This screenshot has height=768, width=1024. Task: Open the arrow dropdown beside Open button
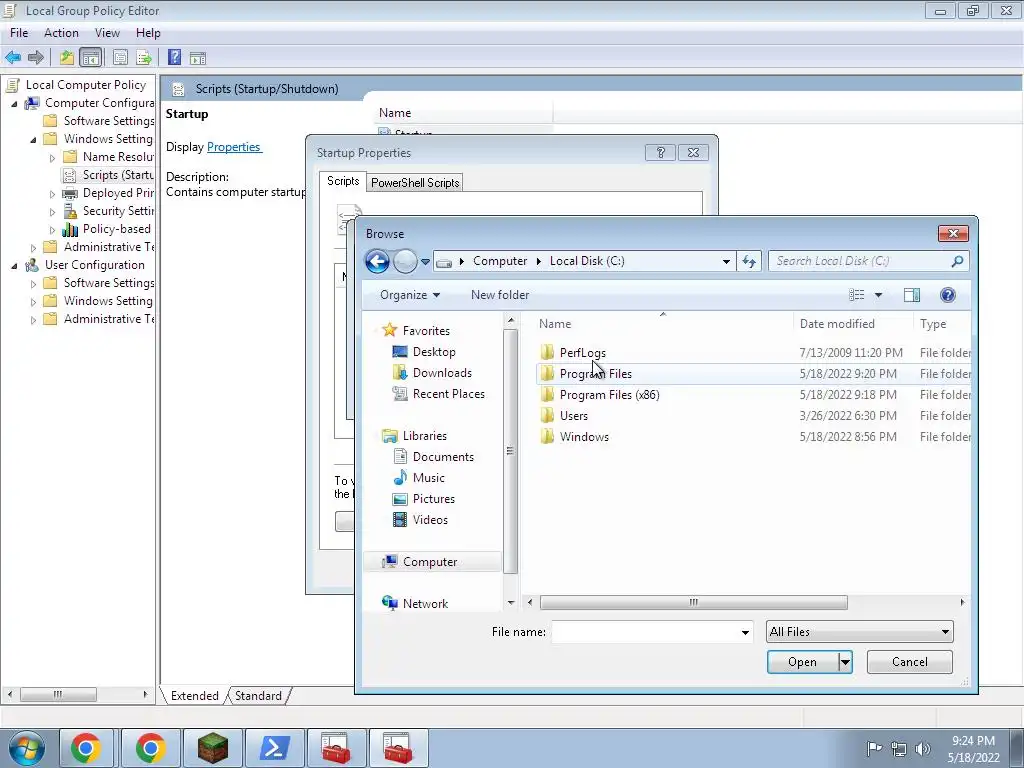click(845, 662)
